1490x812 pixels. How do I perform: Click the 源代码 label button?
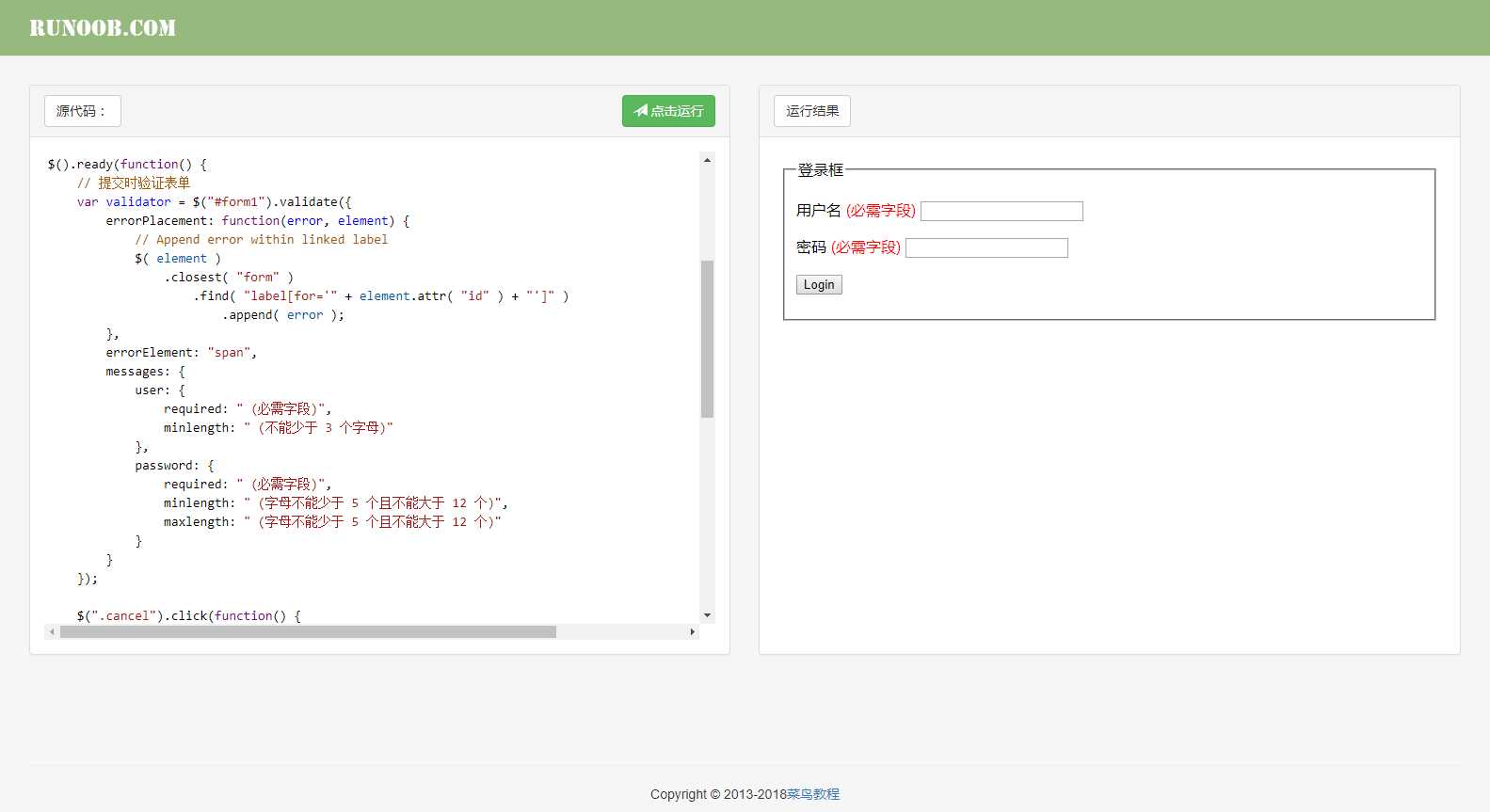(x=83, y=111)
